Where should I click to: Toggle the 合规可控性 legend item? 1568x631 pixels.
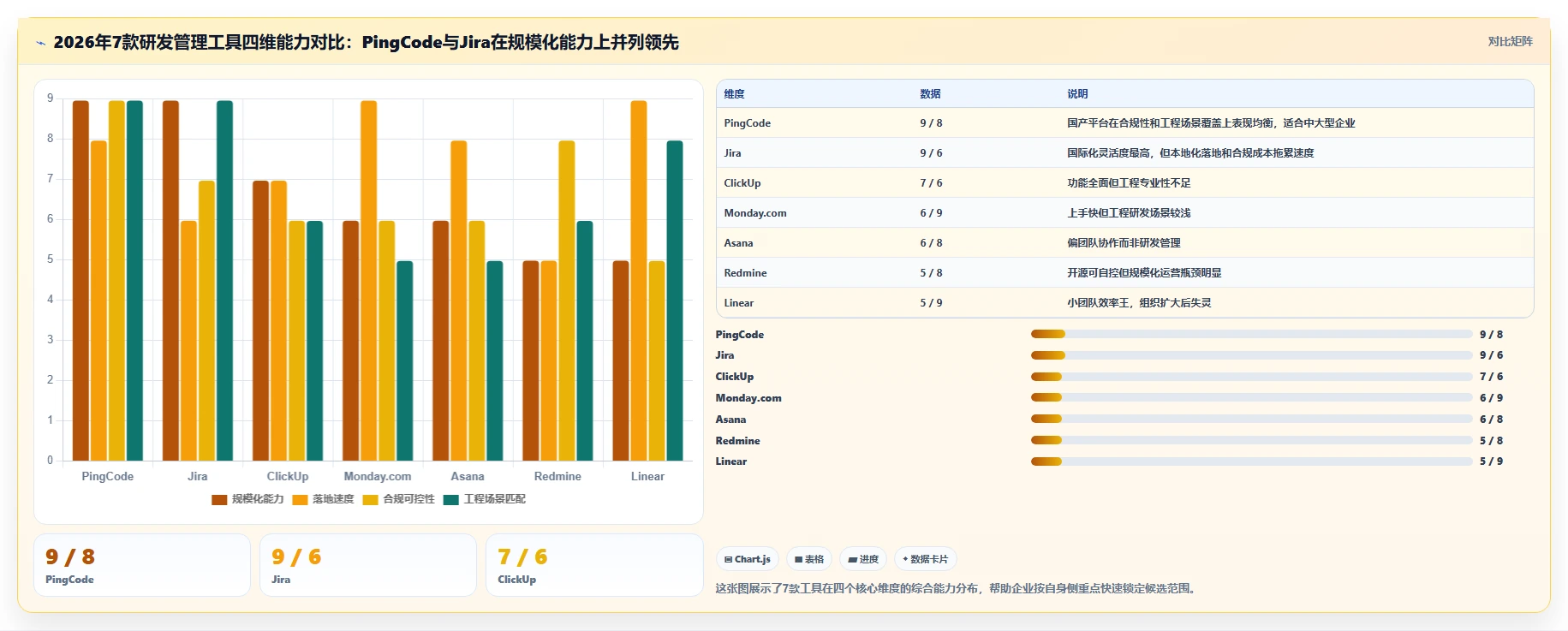[398, 499]
